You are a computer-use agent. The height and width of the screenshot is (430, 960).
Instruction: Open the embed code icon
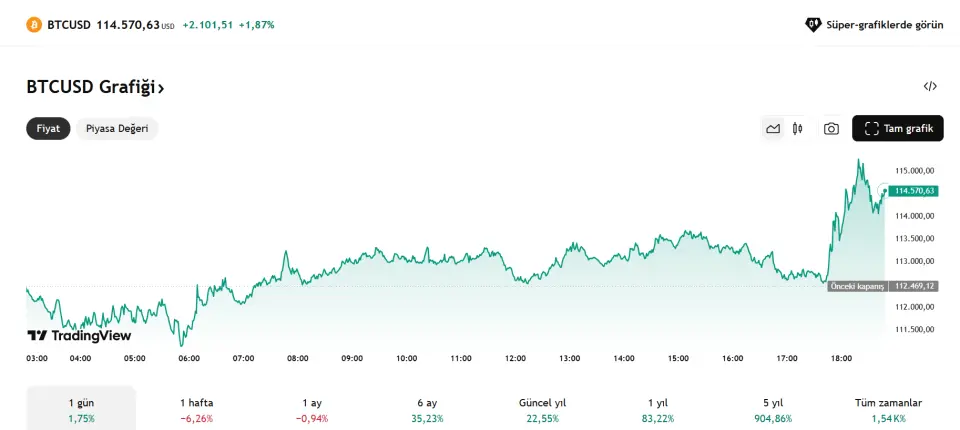pyautogui.click(x=930, y=86)
